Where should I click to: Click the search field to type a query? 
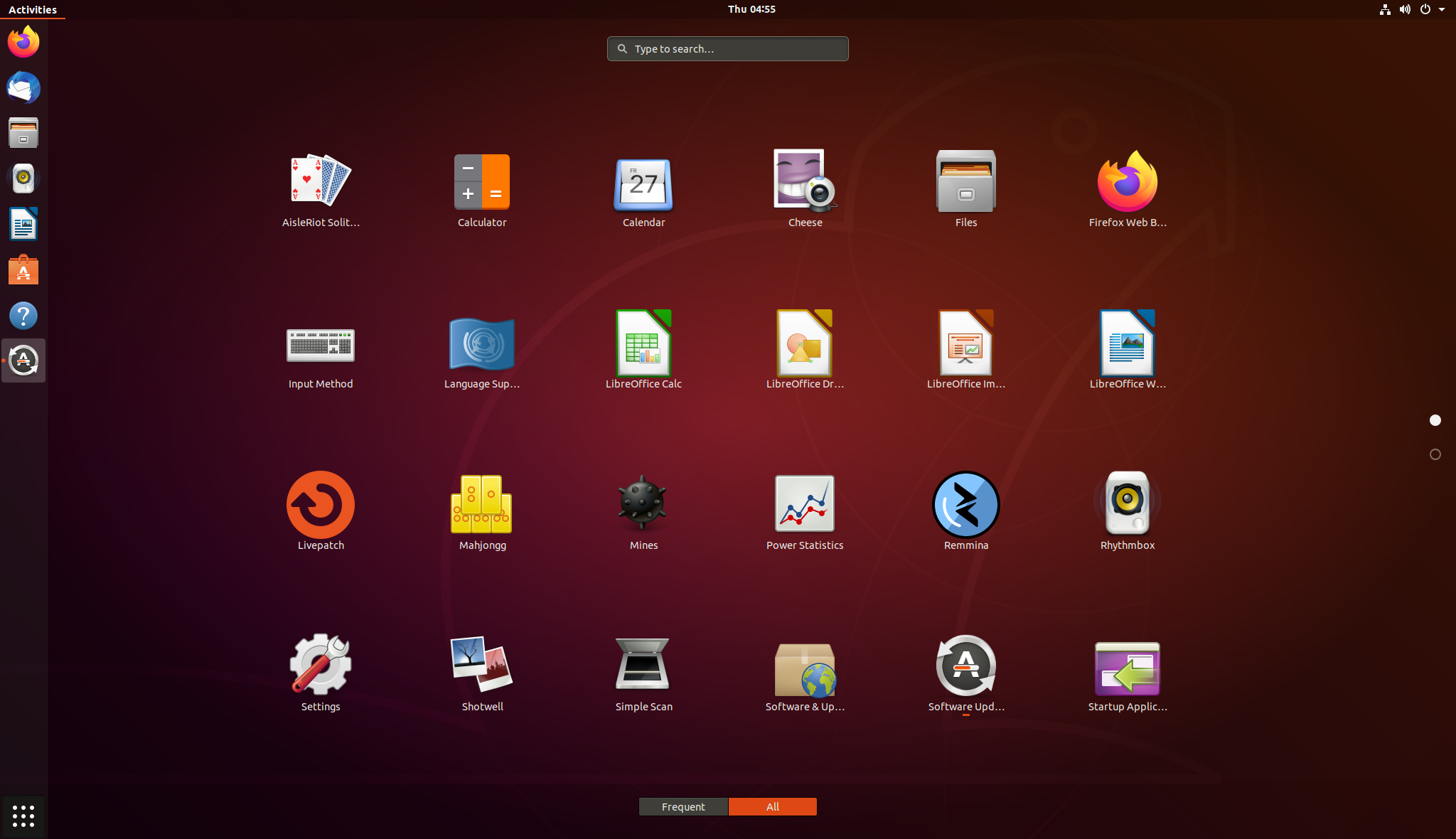pos(727,48)
